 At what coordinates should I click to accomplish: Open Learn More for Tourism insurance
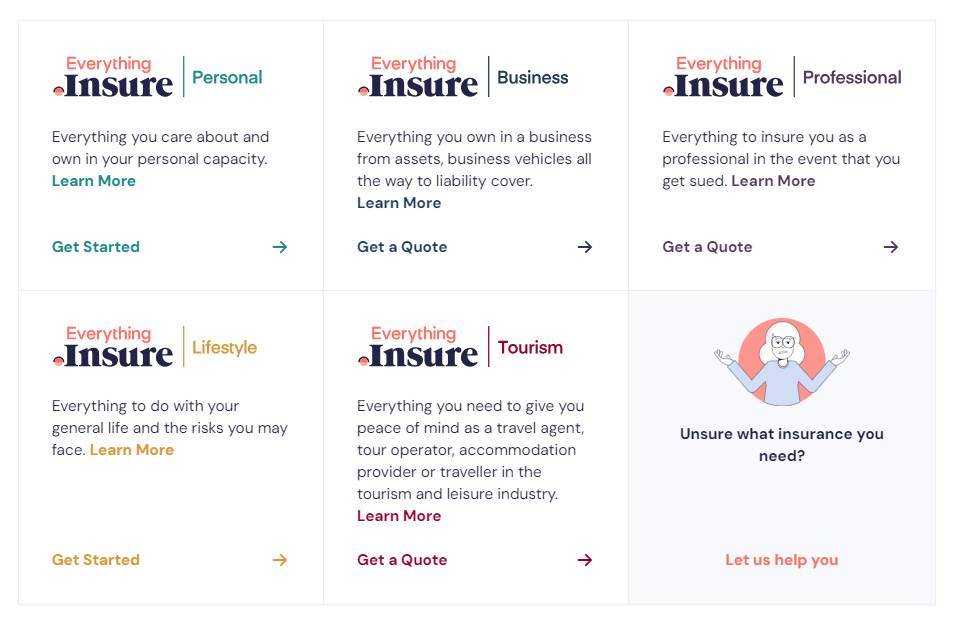(399, 516)
